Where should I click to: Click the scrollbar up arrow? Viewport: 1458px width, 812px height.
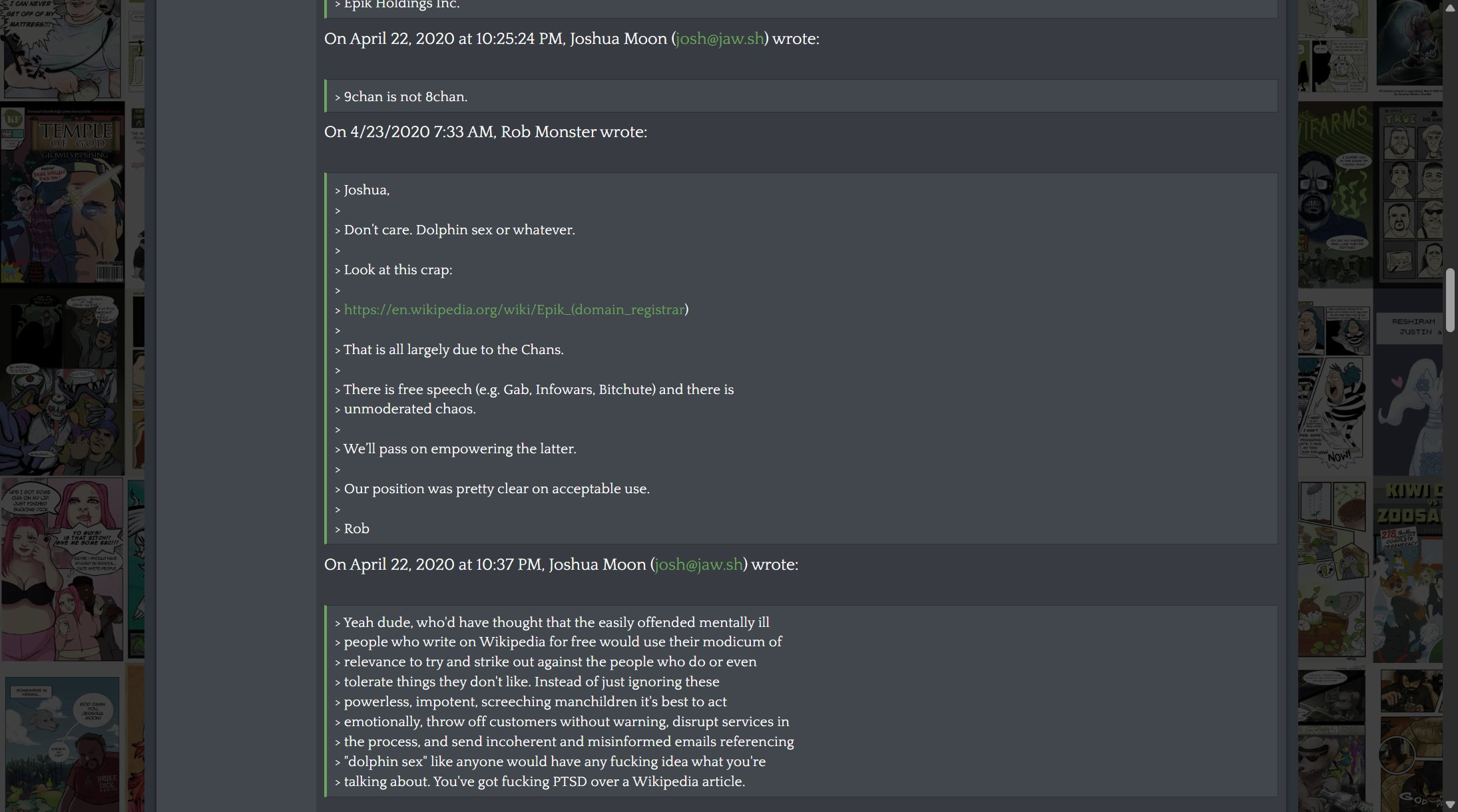coord(1449,7)
